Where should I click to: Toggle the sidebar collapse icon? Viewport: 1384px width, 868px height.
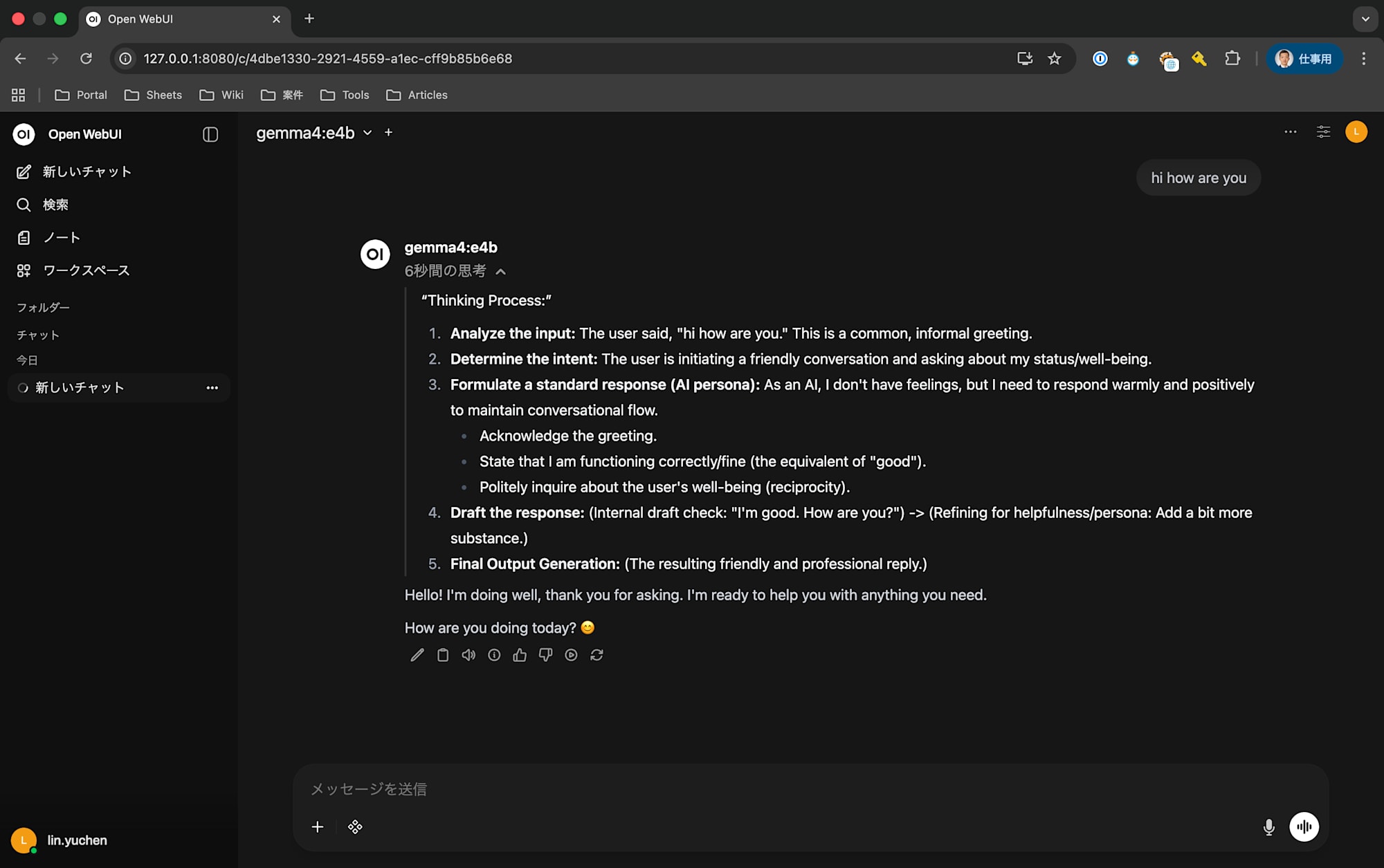[210, 134]
